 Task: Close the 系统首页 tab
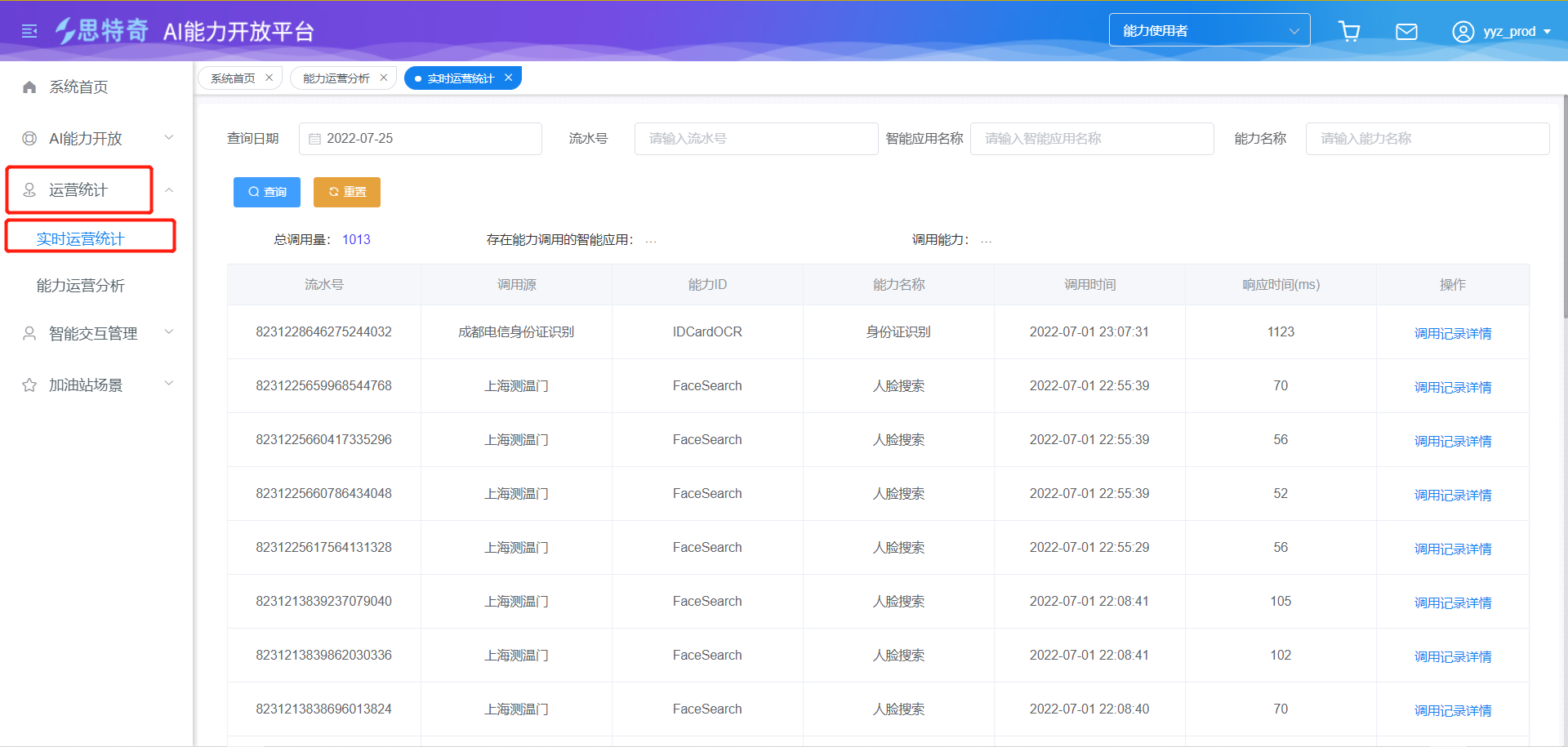pos(269,78)
